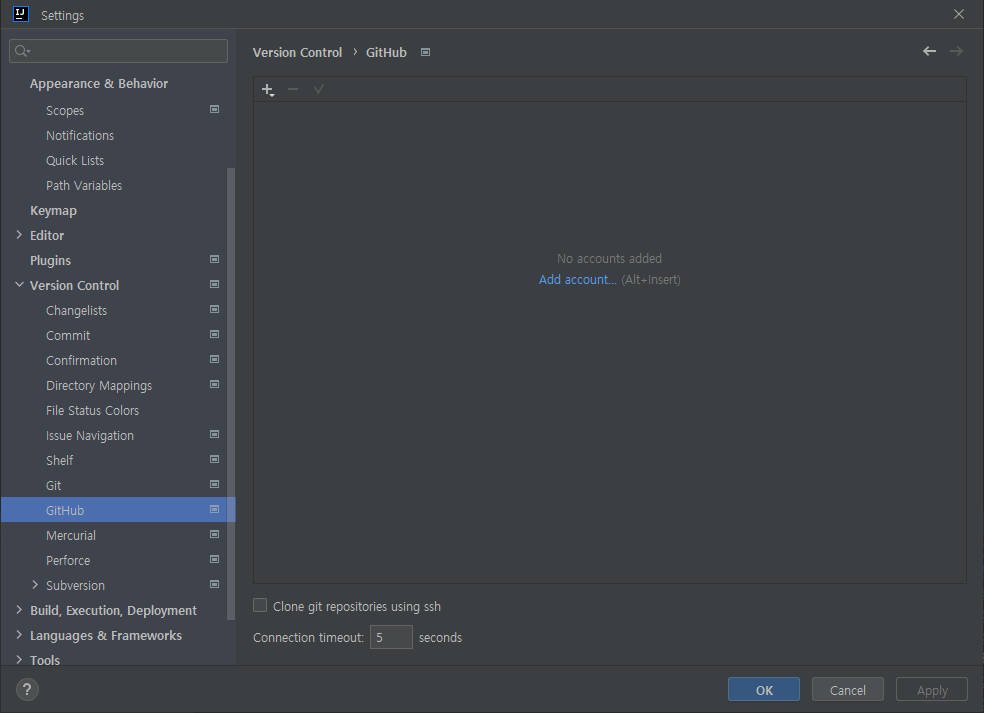The image size is (984, 713).
Task: Collapse the Version Control group
Action: point(19,285)
